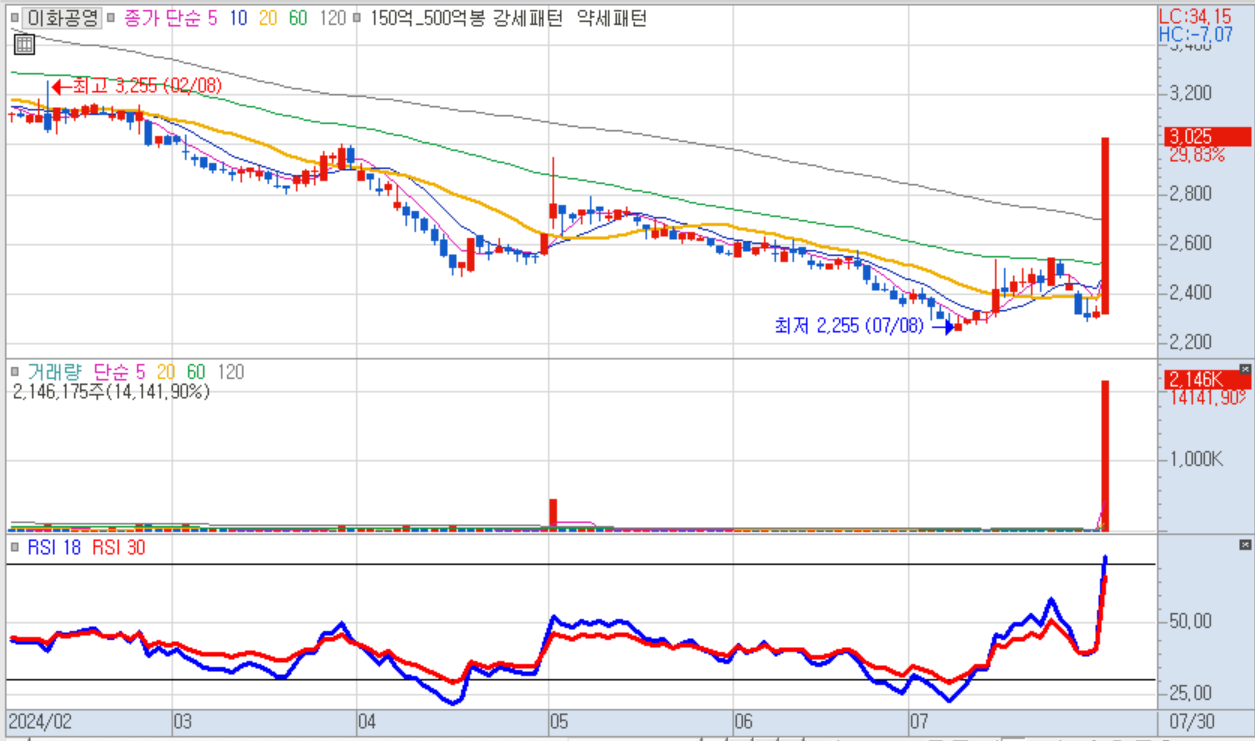Click the tall red candle at the chart's right end
The height and width of the screenshot is (741, 1255).
tap(1105, 226)
